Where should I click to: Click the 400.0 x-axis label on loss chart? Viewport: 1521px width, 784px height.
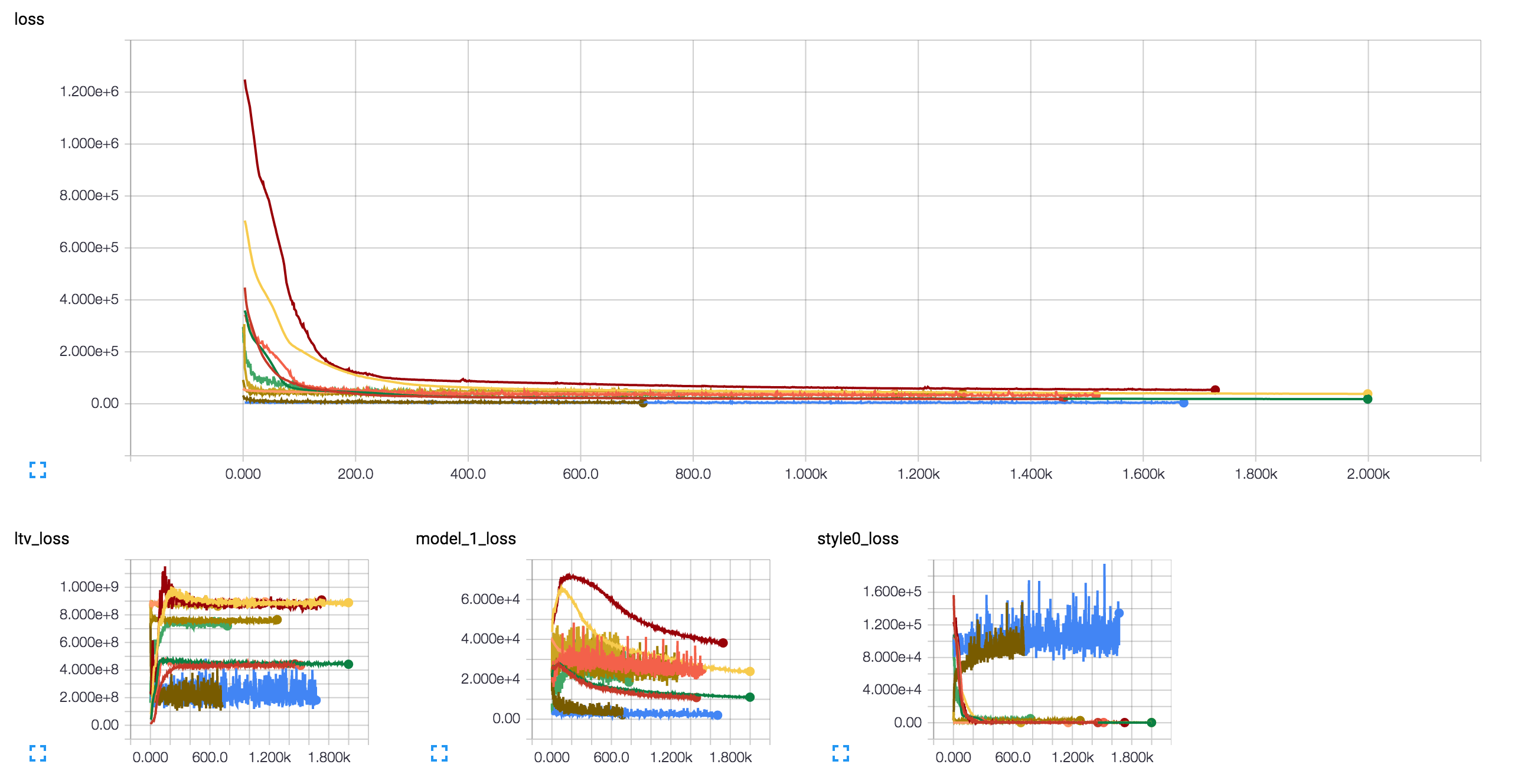pyautogui.click(x=468, y=474)
